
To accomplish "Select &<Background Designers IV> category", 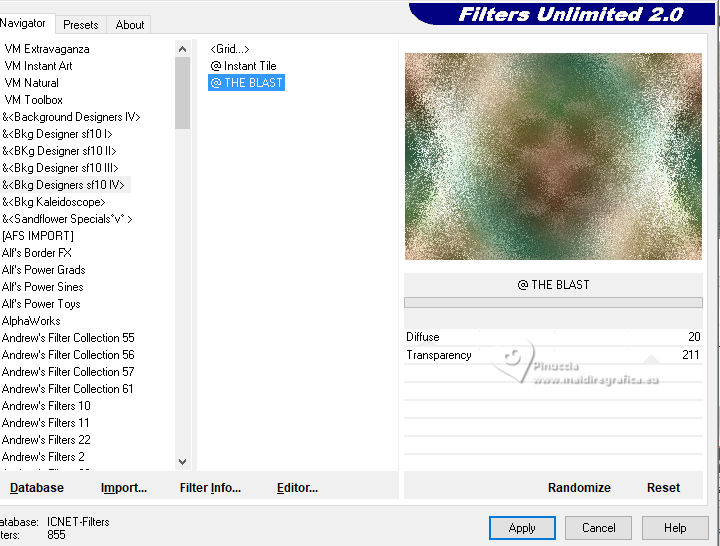I will coord(71,117).
